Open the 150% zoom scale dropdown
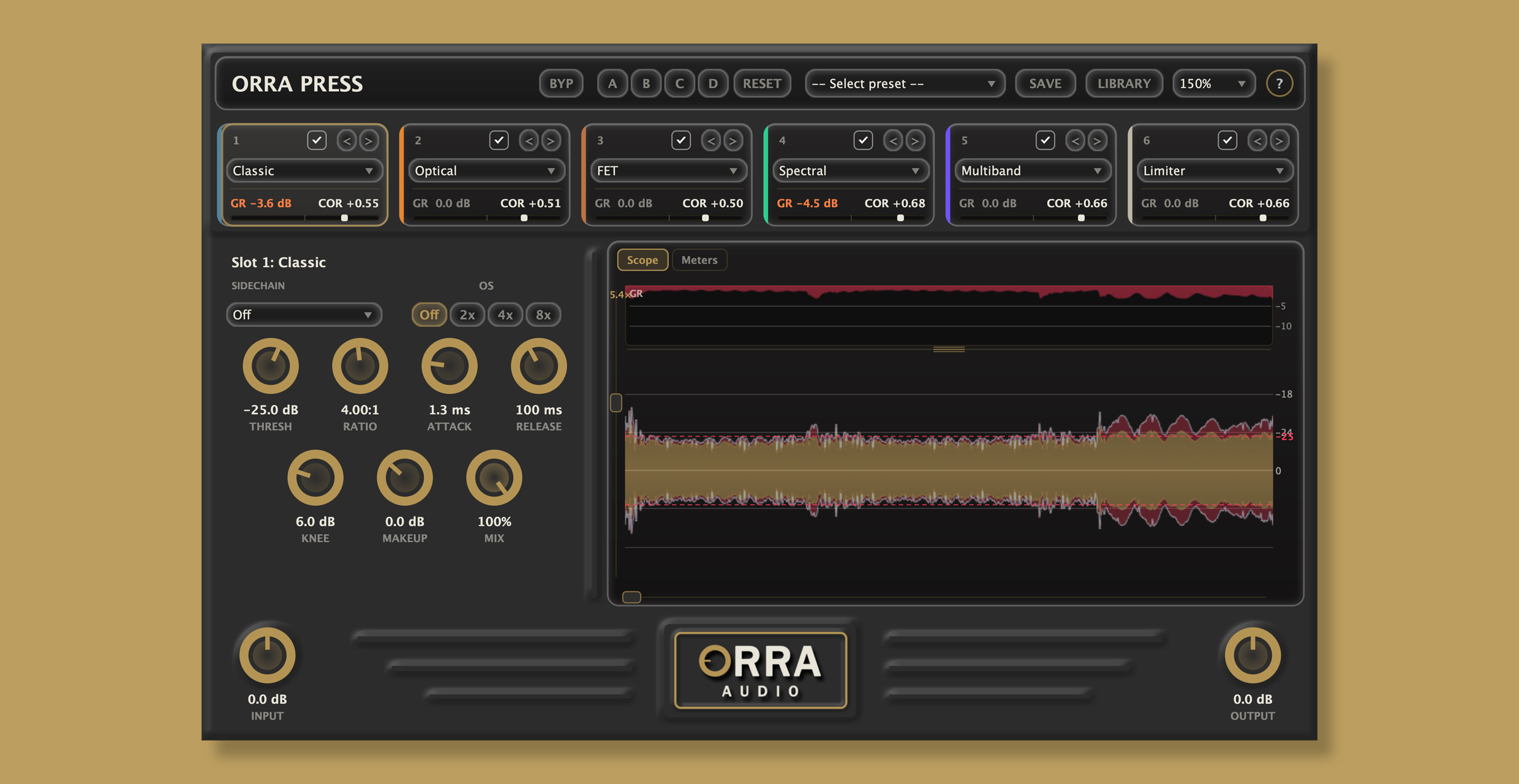Image resolution: width=1519 pixels, height=784 pixels. click(x=1213, y=83)
